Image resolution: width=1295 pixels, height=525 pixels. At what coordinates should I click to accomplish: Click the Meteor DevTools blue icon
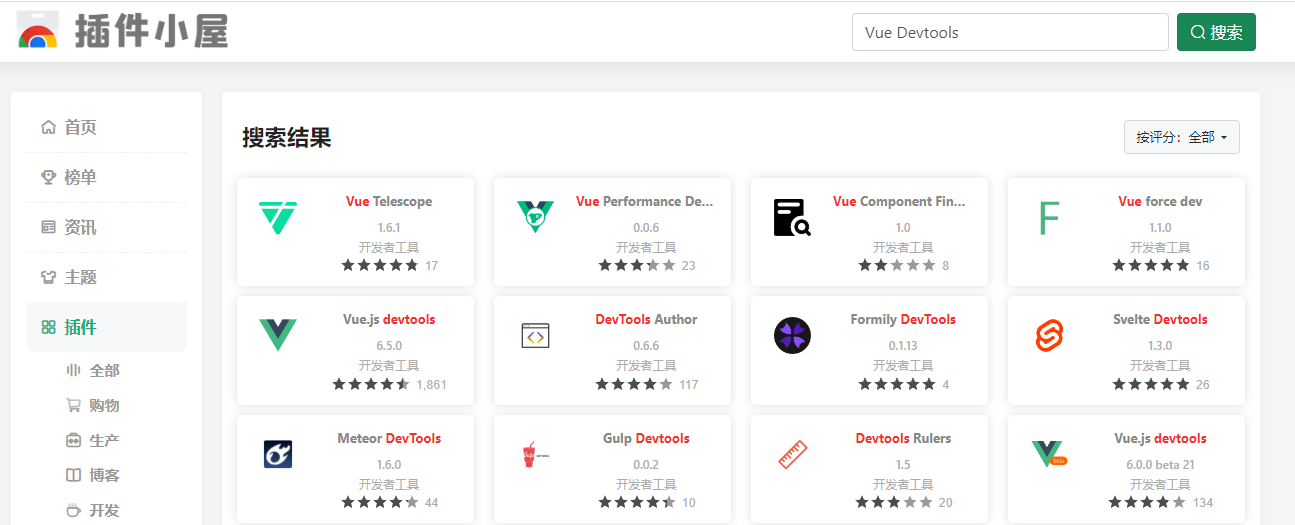[277, 454]
